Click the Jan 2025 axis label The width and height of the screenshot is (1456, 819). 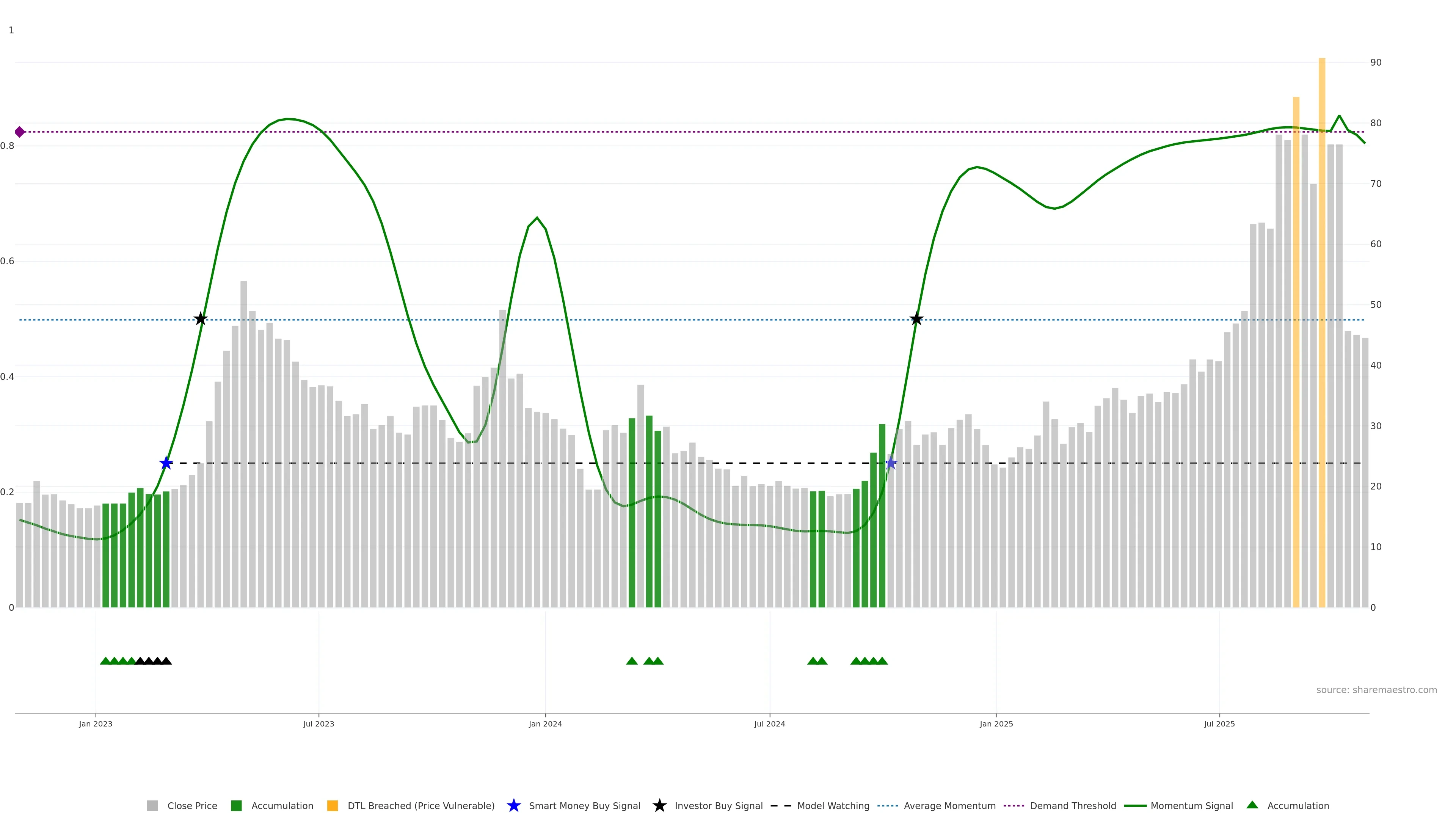click(996, 723)
